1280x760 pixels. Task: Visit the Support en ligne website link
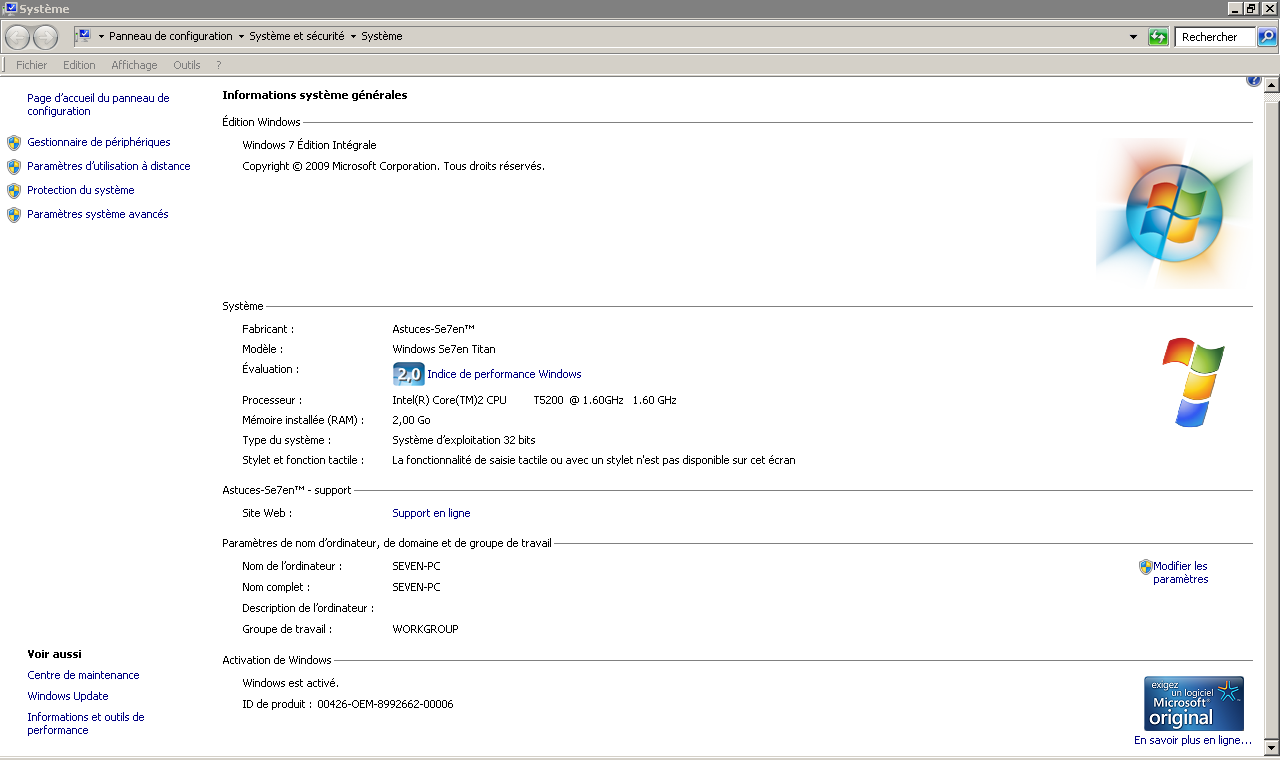click(x=431, y=513)
